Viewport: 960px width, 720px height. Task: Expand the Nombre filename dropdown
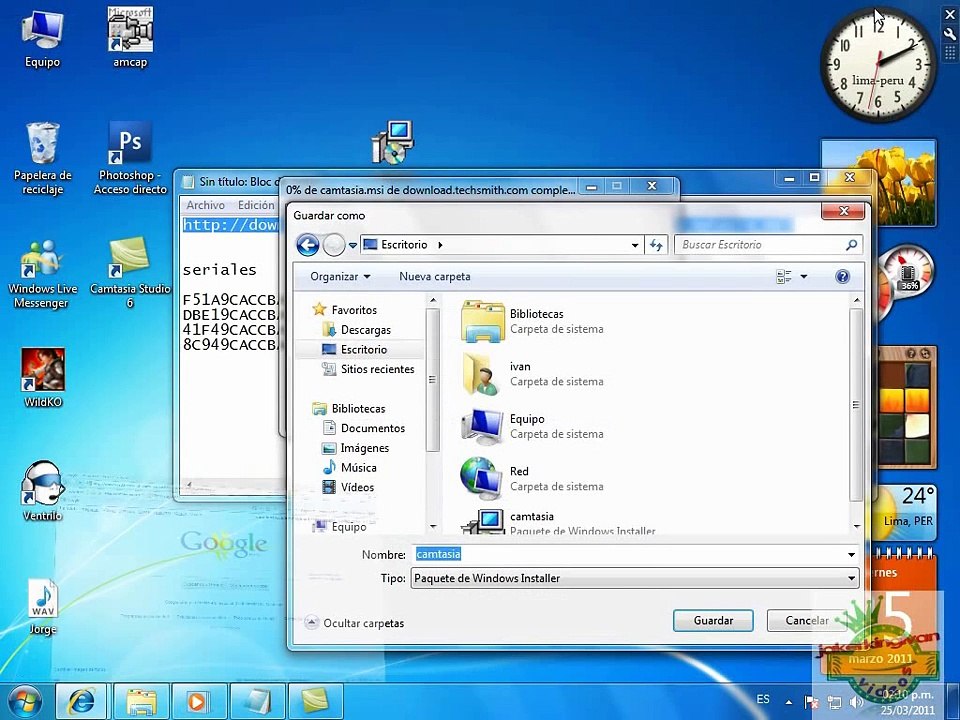pos(851,555)
